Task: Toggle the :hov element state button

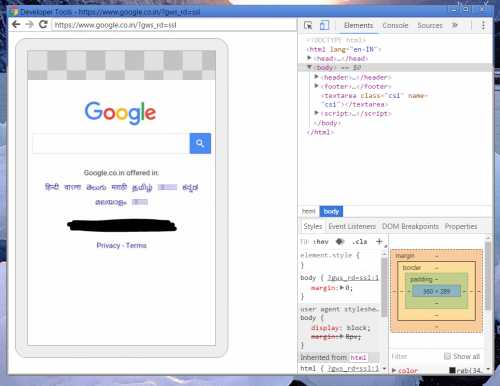Action: [x=321, y=242]
